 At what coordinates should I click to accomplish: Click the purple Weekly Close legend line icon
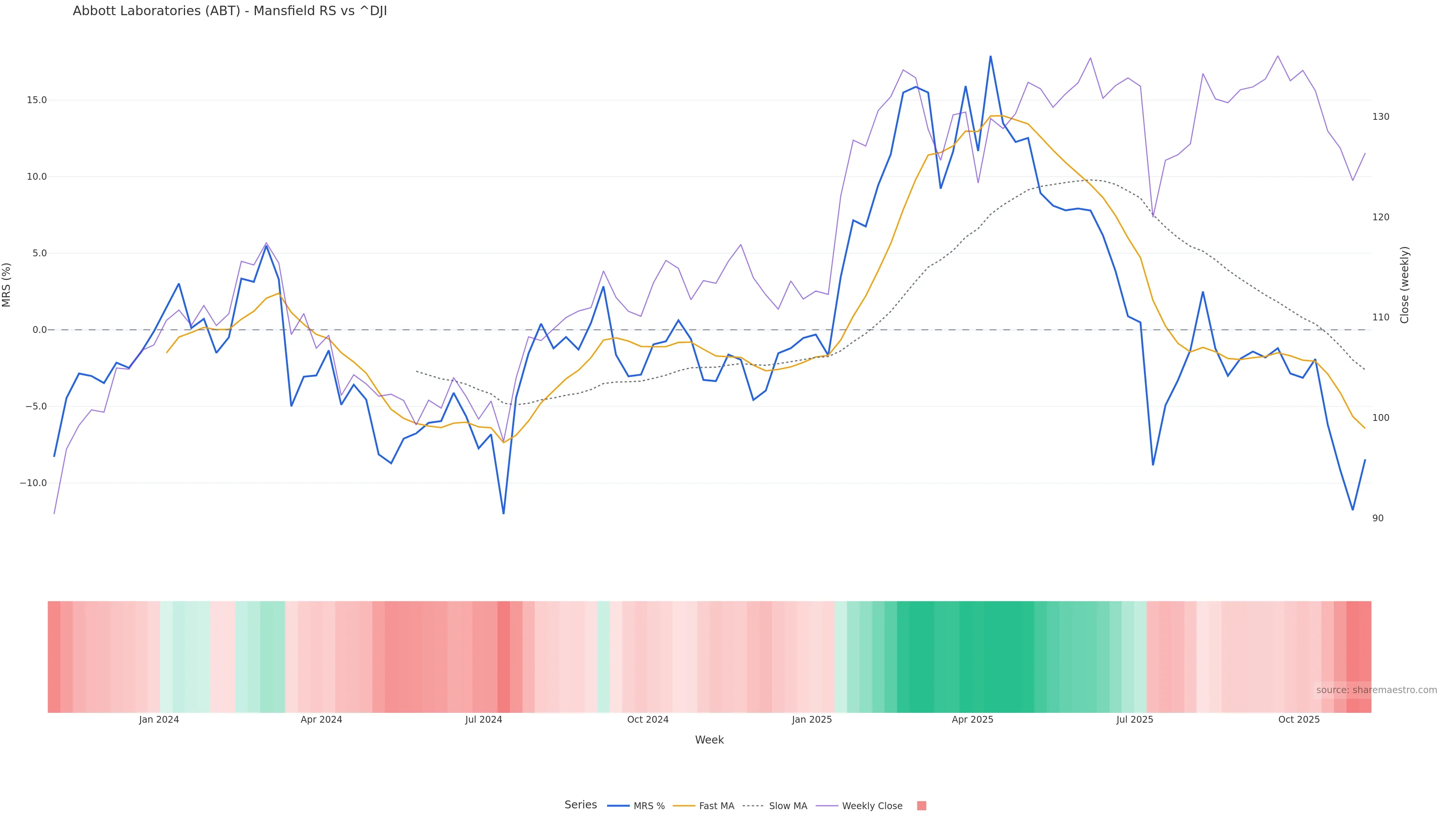(826, 806)
